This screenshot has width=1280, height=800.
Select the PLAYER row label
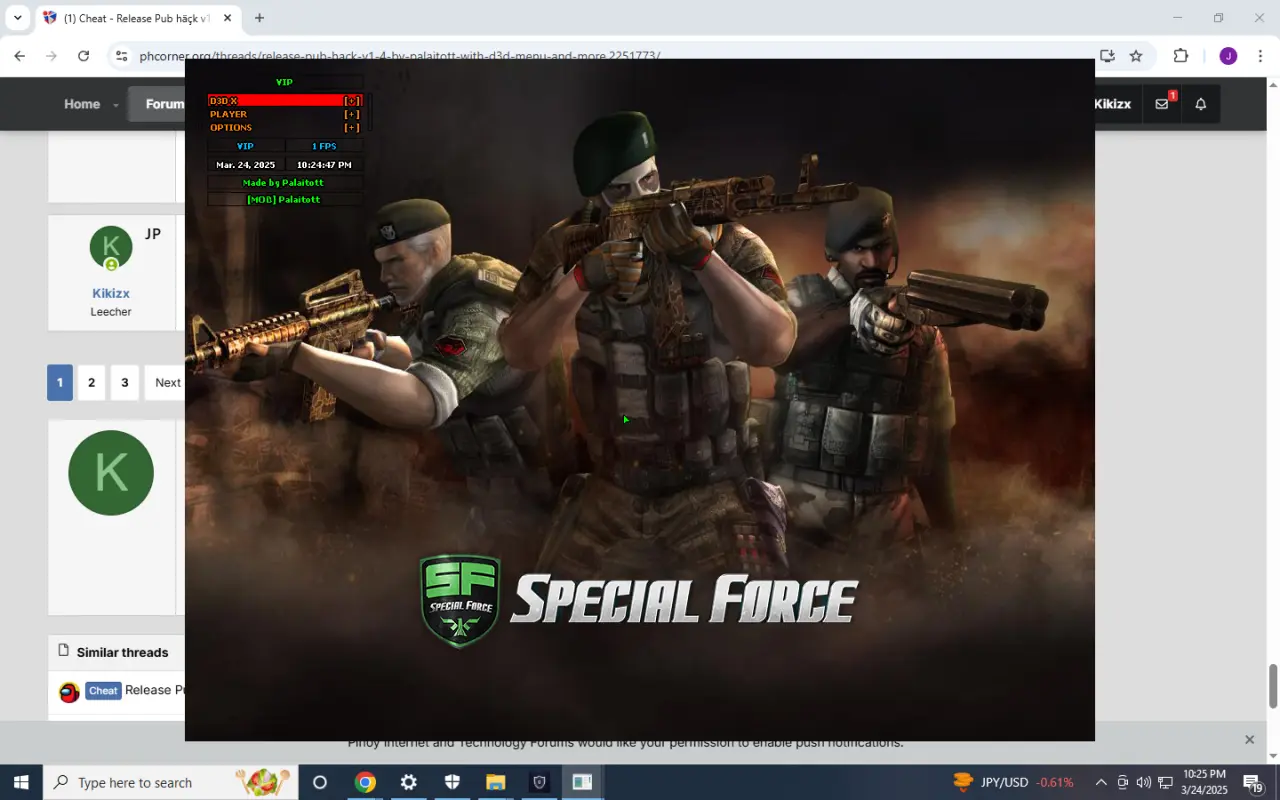pyautogui.click(x=228, y=114)
